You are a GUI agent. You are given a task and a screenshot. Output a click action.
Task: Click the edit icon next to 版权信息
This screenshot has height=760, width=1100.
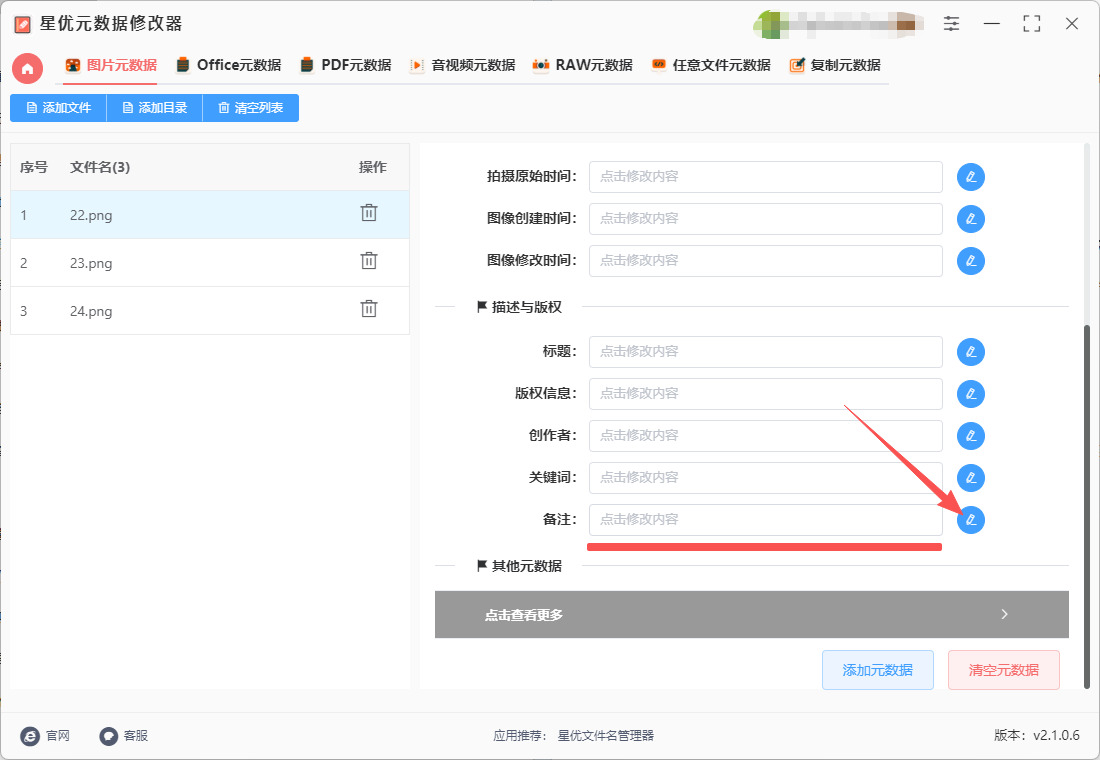click(x=971, y=394)
